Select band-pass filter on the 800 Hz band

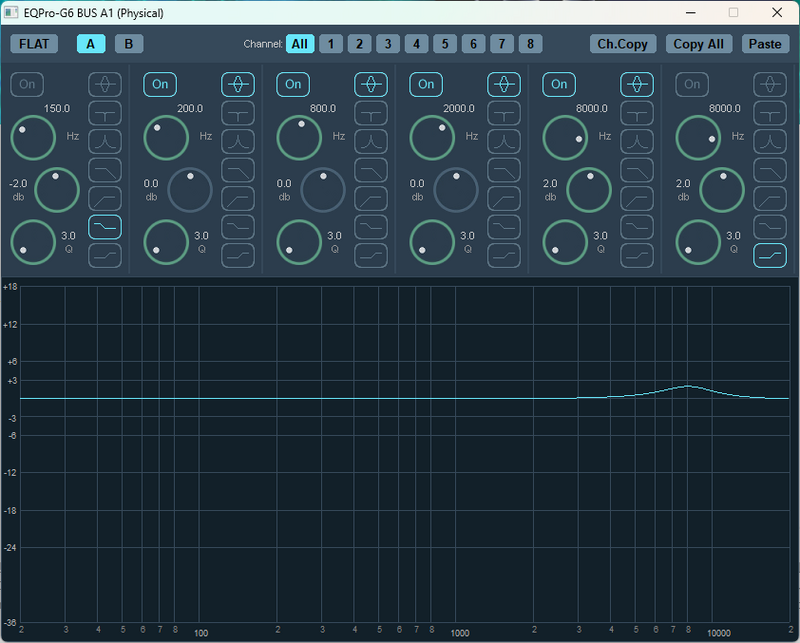[371, 142]
